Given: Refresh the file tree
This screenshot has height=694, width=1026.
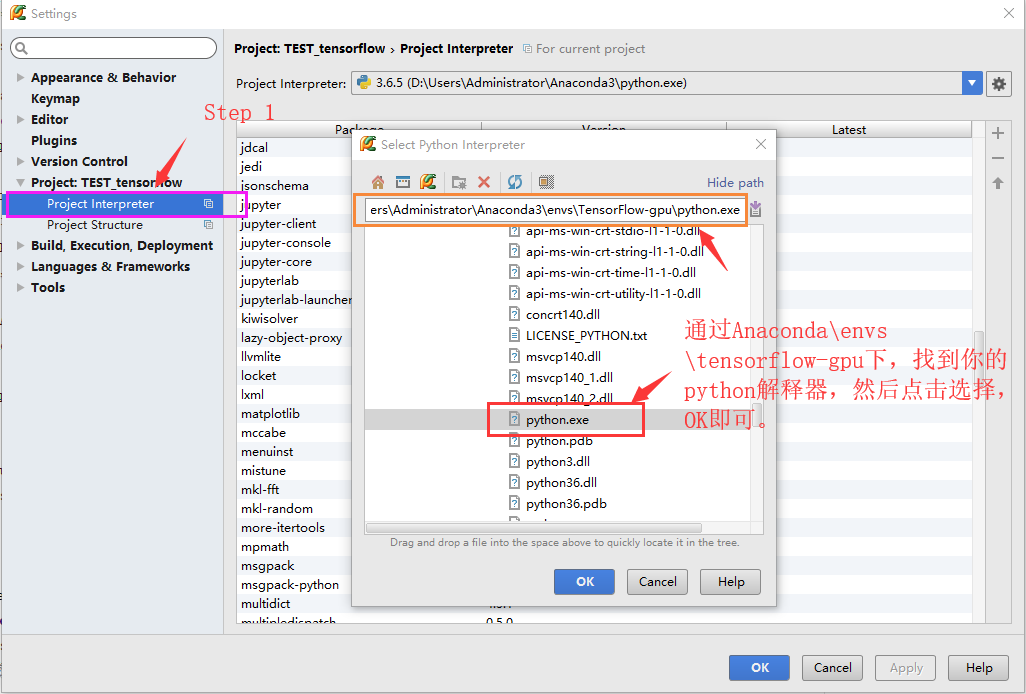Looking at the screenshot, I should [x=515, y=182].
